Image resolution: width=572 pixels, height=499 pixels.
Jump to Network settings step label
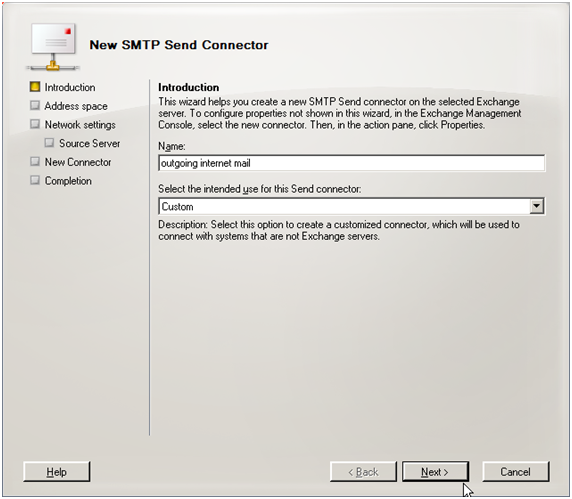click(x=80, y=125)
